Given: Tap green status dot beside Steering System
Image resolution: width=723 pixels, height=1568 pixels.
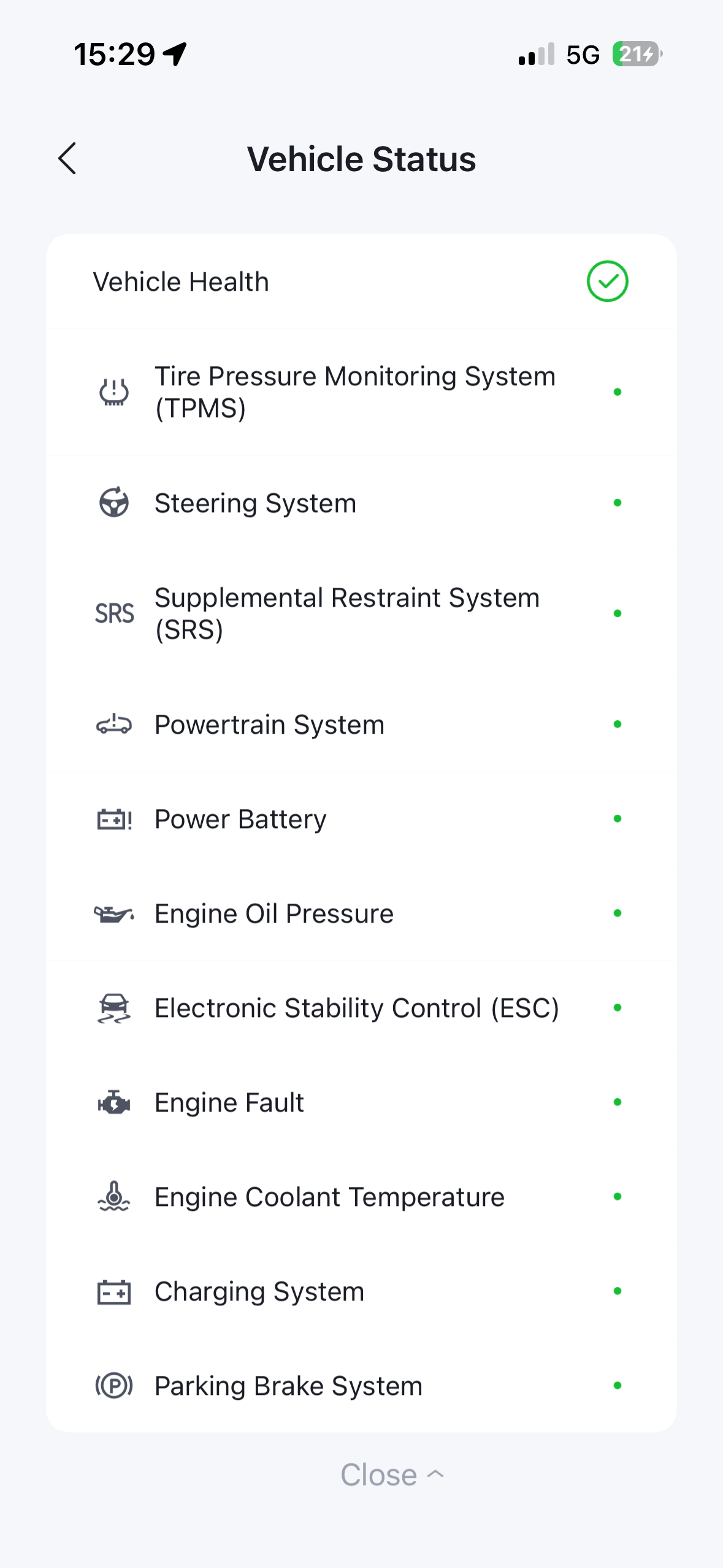Looking at the screenshot, I should [x=618, y=502].
